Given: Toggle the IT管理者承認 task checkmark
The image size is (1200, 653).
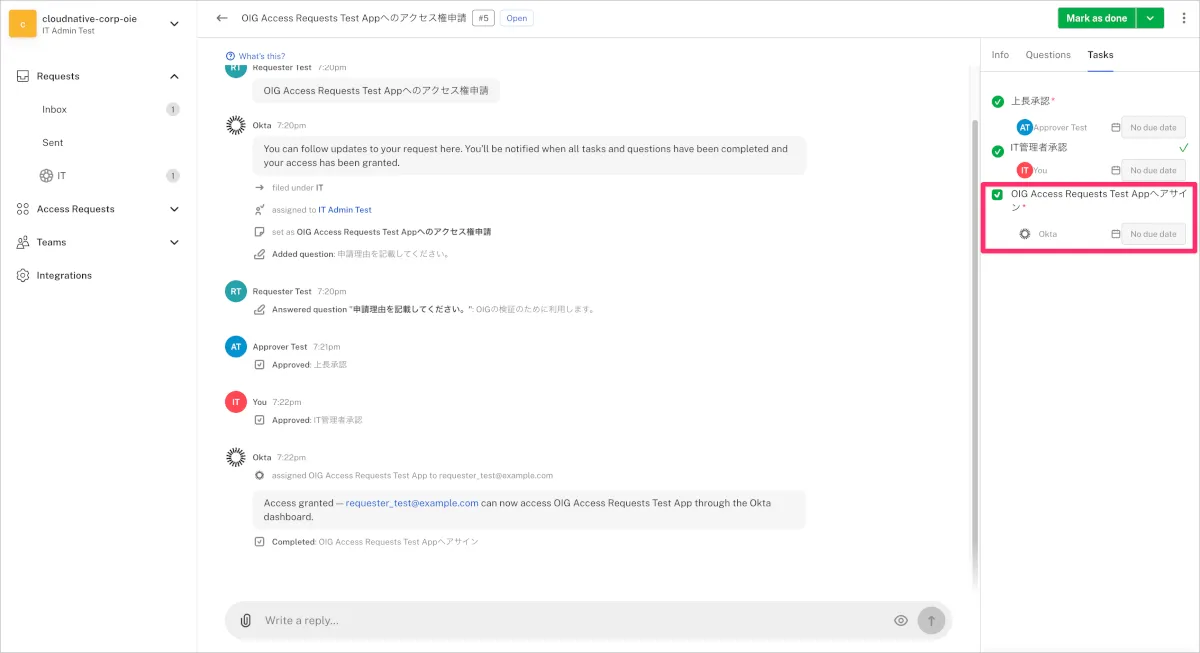Looking at the screenshot, I should (998, 151).
